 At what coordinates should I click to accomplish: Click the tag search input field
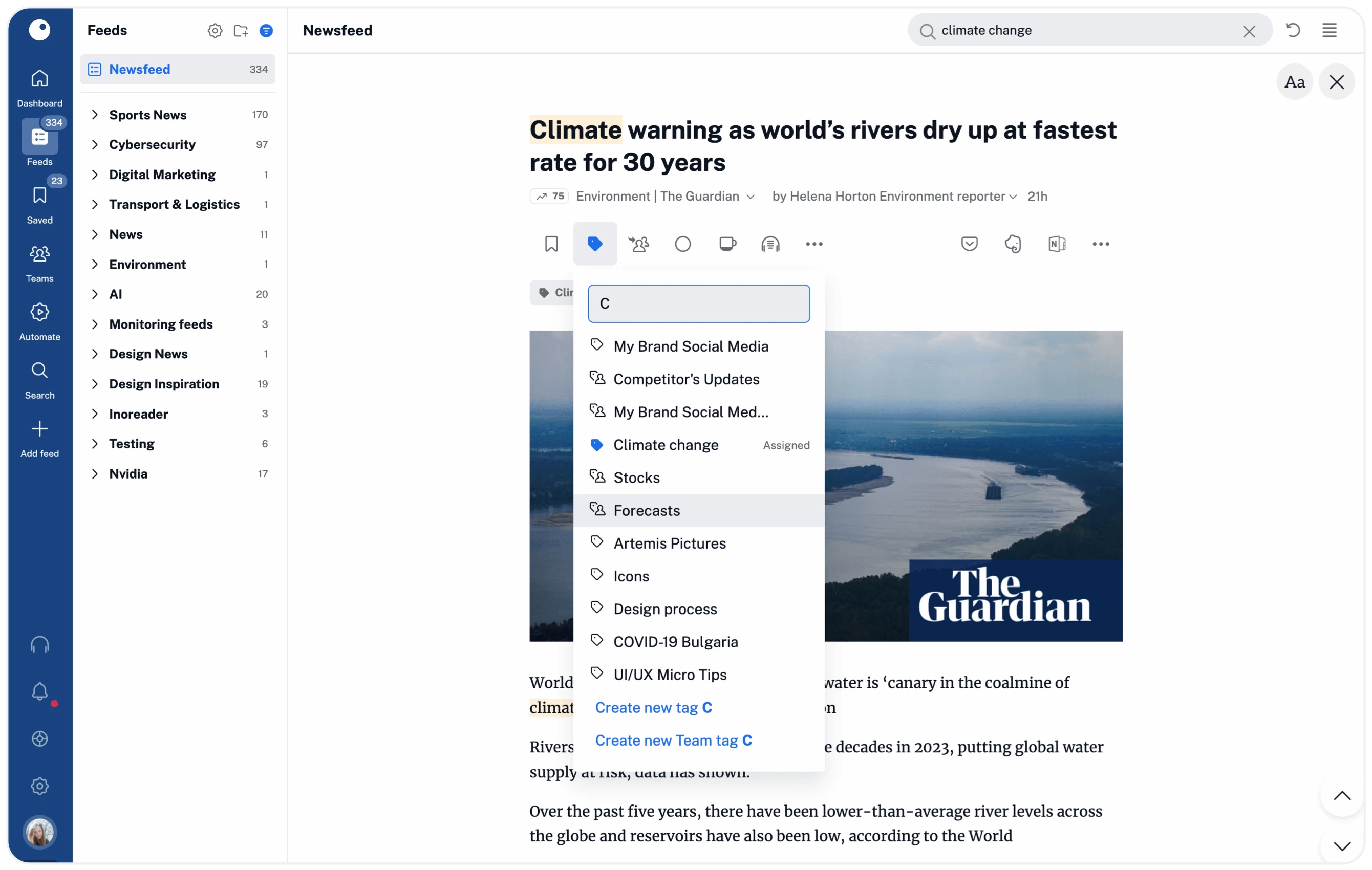point(698,303)
